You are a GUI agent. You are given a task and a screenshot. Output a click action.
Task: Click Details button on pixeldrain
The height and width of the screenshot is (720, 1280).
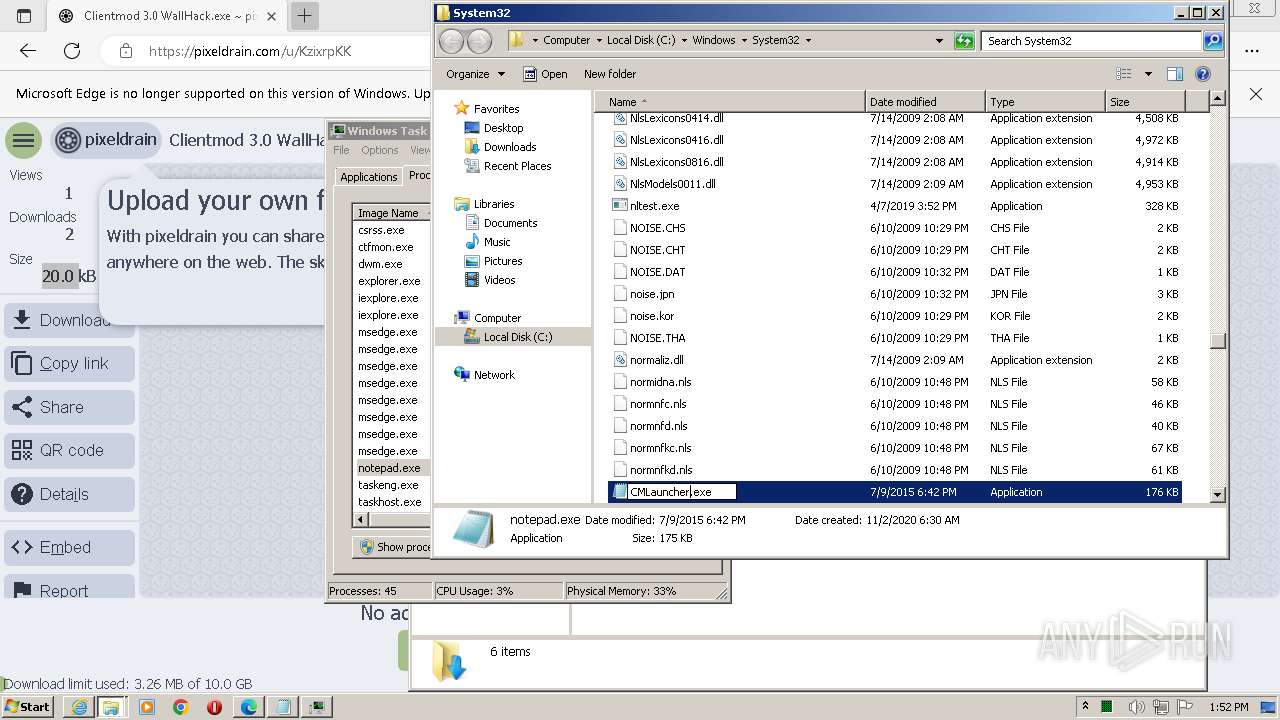(70, 495)
